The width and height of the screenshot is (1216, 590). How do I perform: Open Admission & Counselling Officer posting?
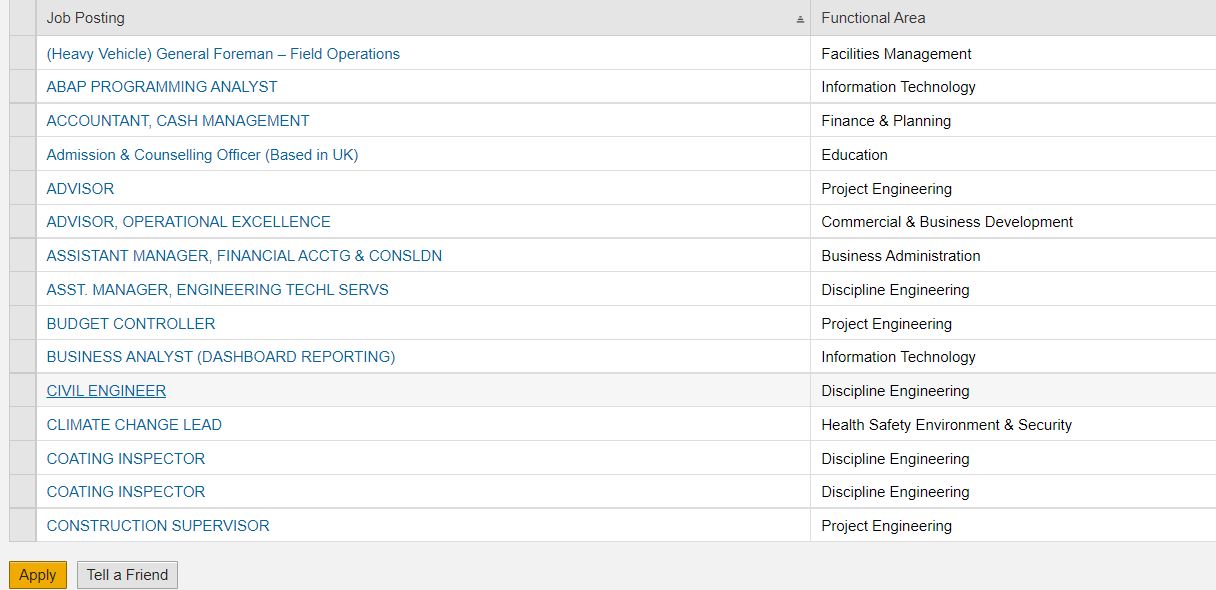tap(202, 155)
